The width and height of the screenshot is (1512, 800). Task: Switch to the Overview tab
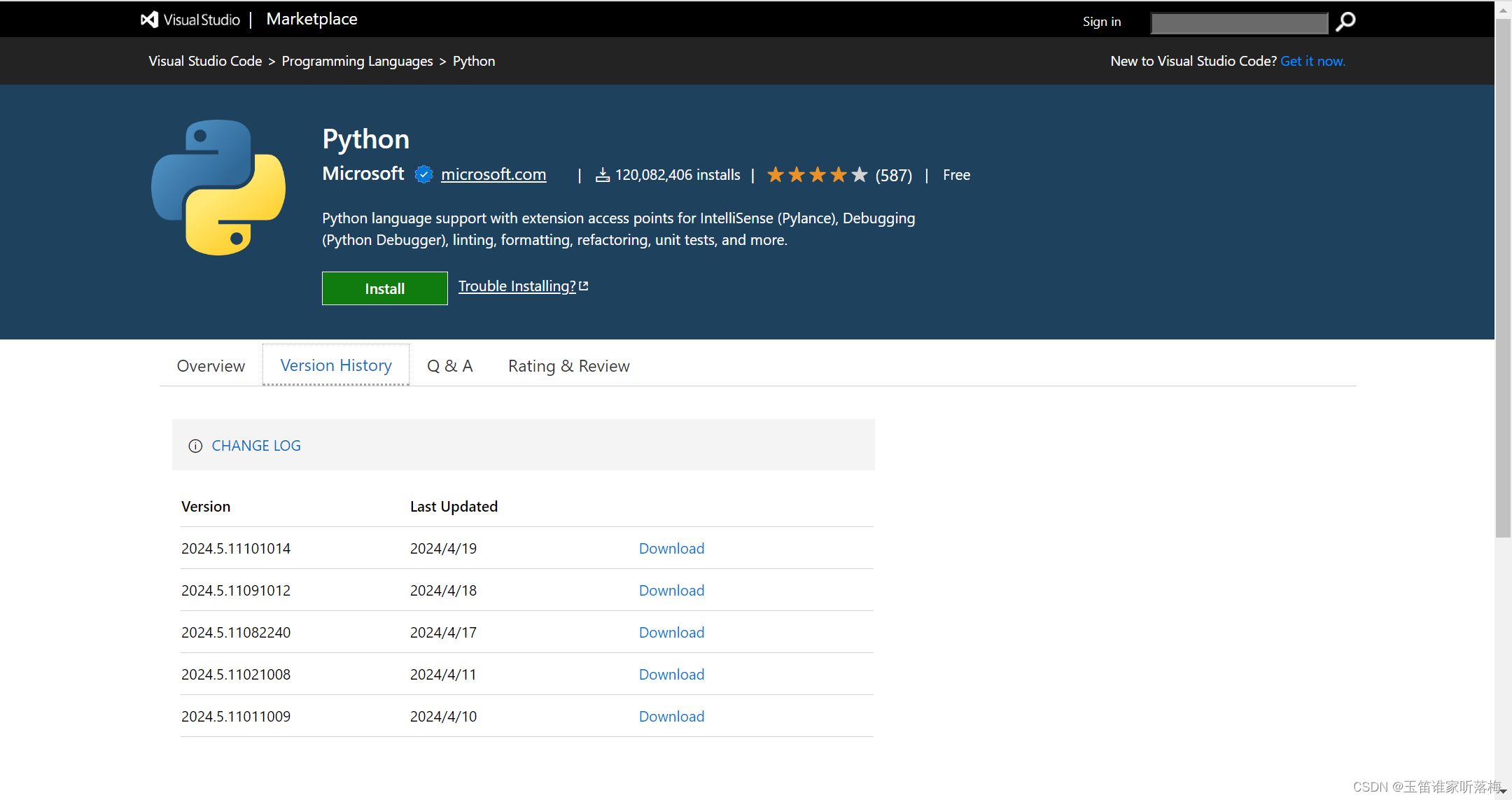pyautogui.click(x=211, y=366)
